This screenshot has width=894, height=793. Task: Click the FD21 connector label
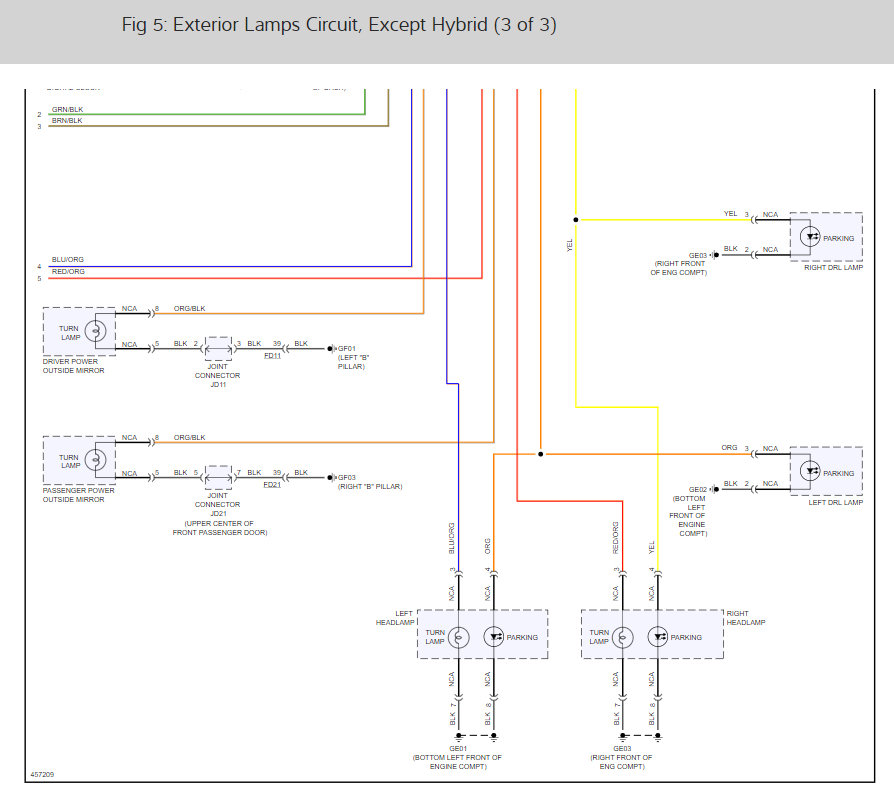click(x=272, y=485)
